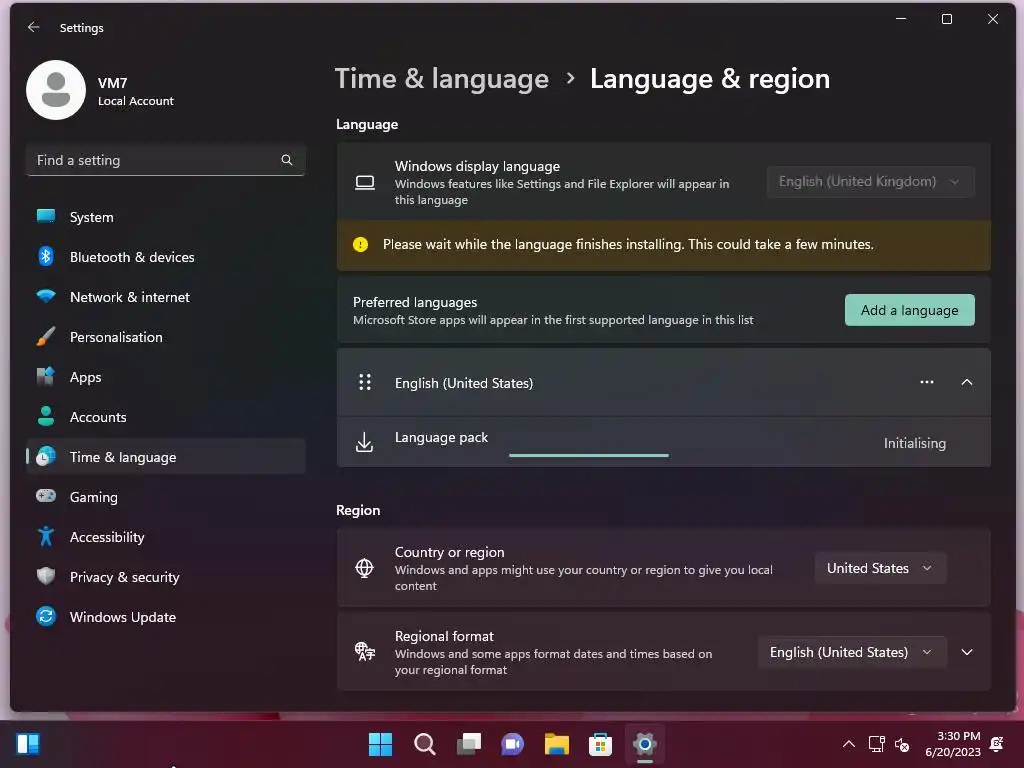Click the search magnifier in Find a setting
This screenshot has height=768, width=1024.
[x=287, y=160]
